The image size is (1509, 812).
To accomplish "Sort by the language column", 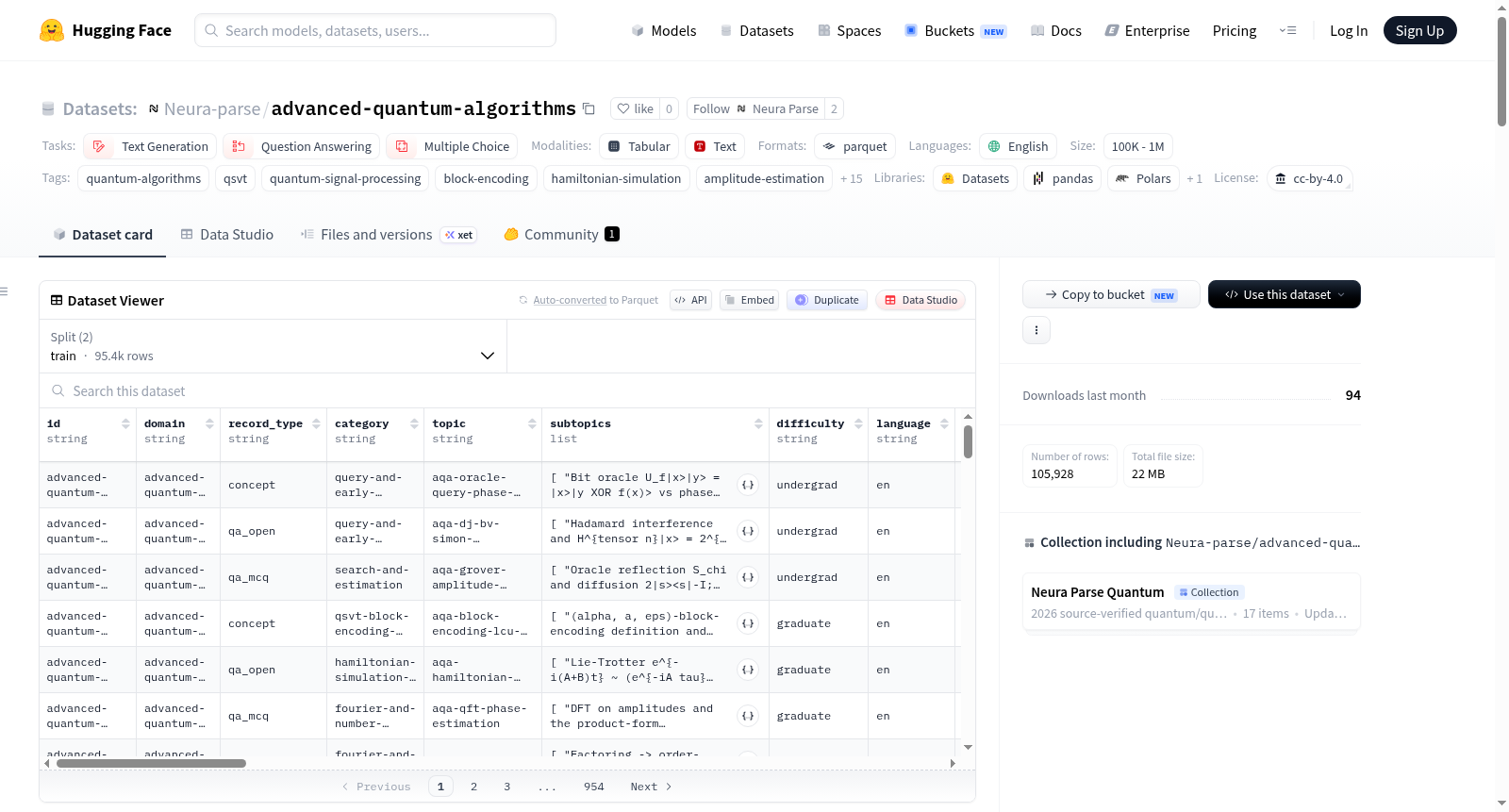I will (944, 424).
